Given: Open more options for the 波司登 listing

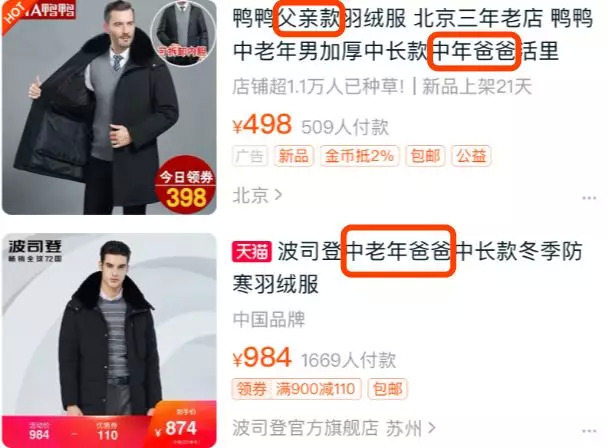Looking at the screenshot, I should click(589, 431).
